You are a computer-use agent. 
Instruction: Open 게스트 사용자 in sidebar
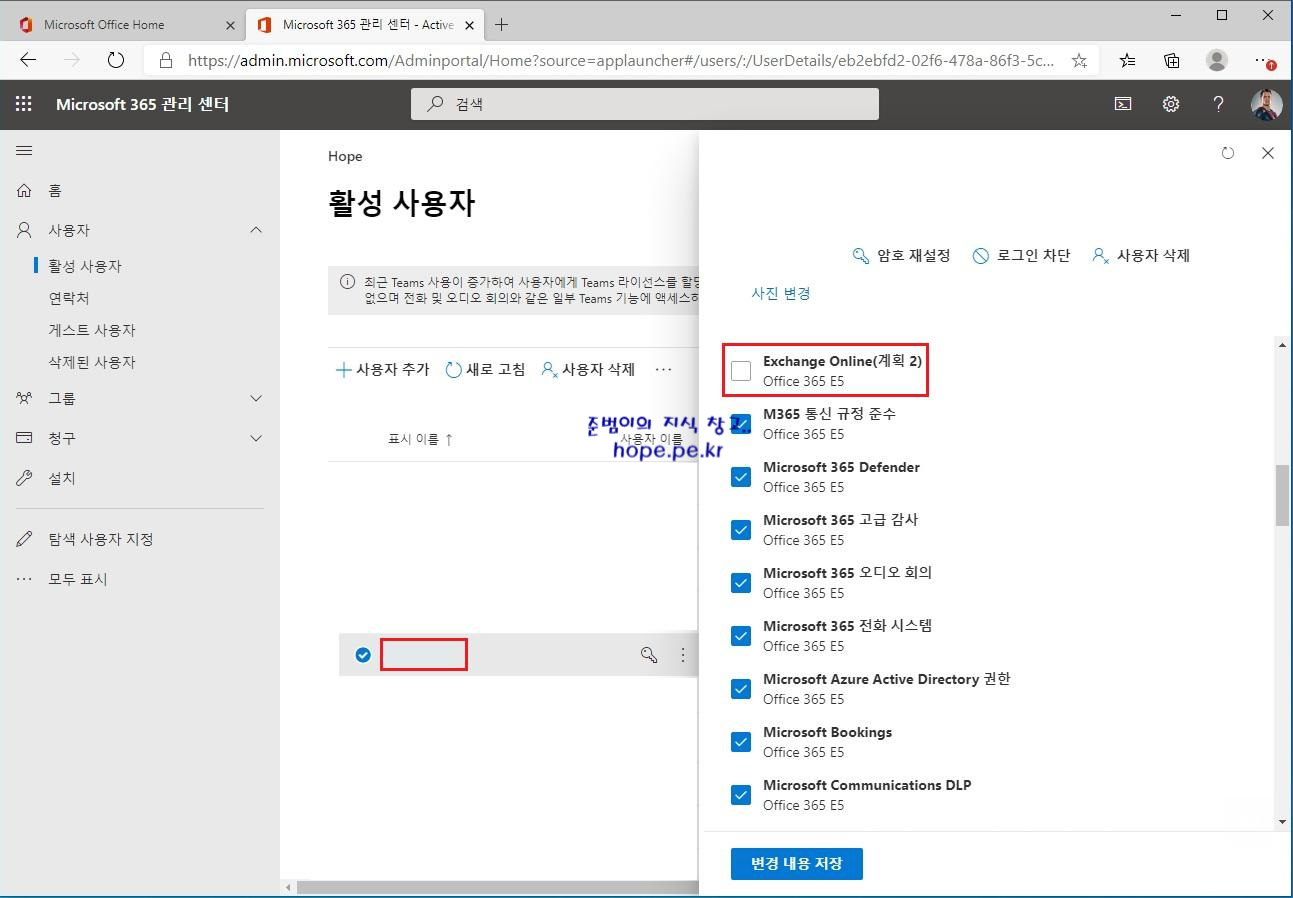(x=92, y=330)
